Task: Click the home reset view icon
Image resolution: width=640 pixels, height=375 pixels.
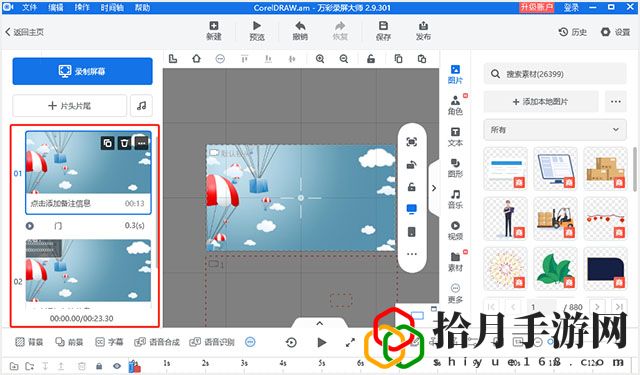Action: click(196, 59)
